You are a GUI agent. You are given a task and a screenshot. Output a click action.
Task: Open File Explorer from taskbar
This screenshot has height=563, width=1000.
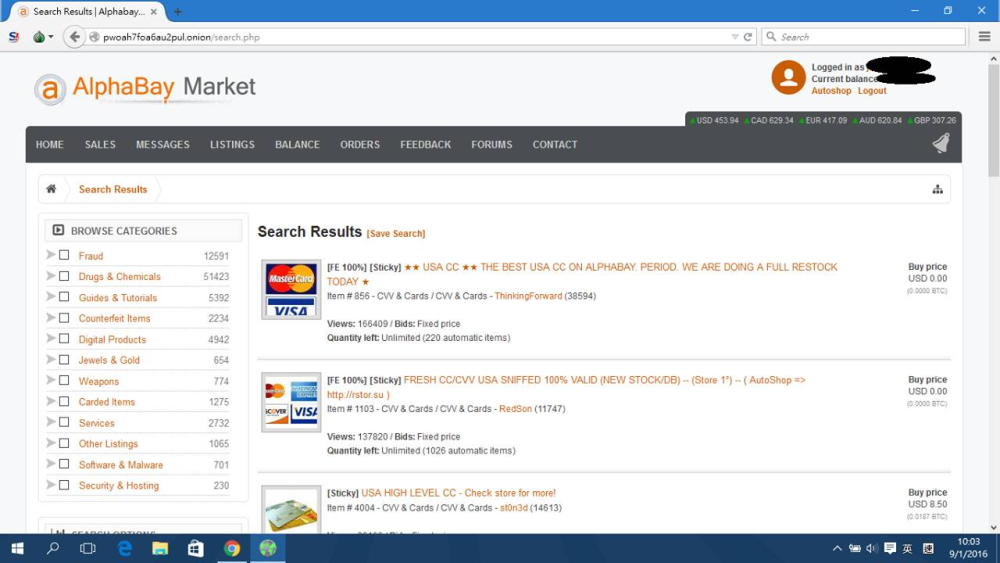[160, 548]
